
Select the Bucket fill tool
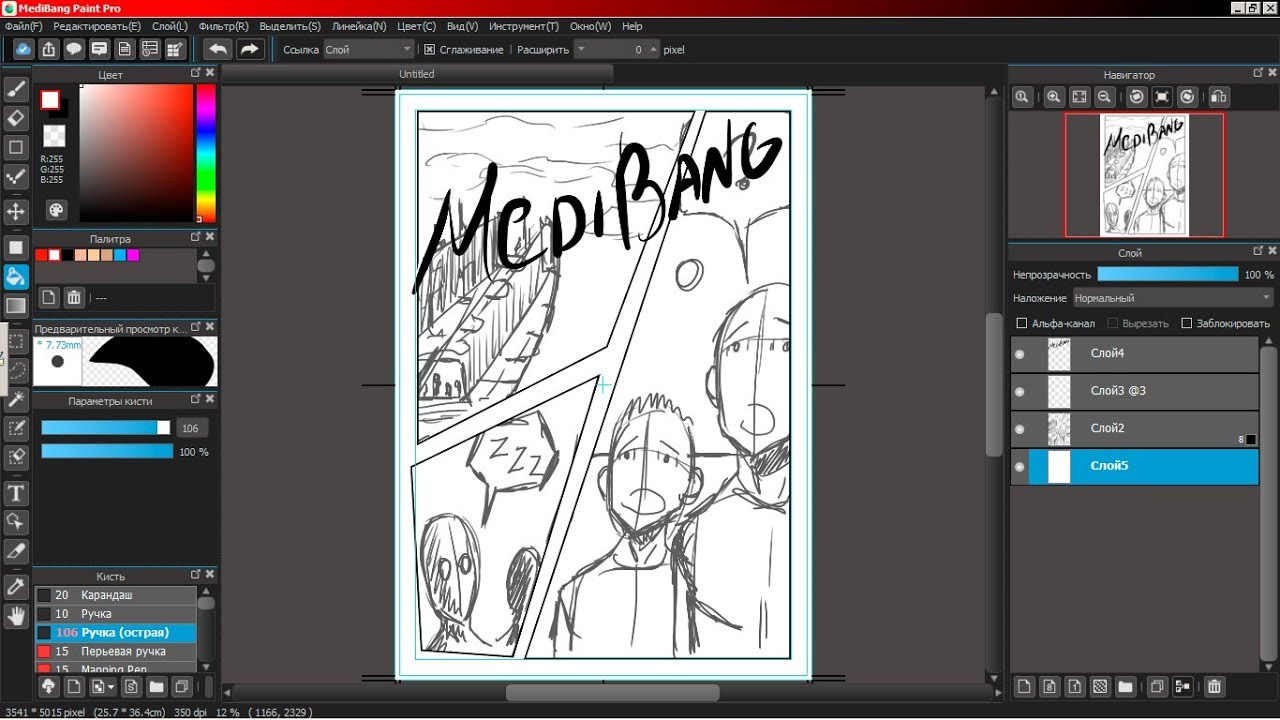point(16,276)
